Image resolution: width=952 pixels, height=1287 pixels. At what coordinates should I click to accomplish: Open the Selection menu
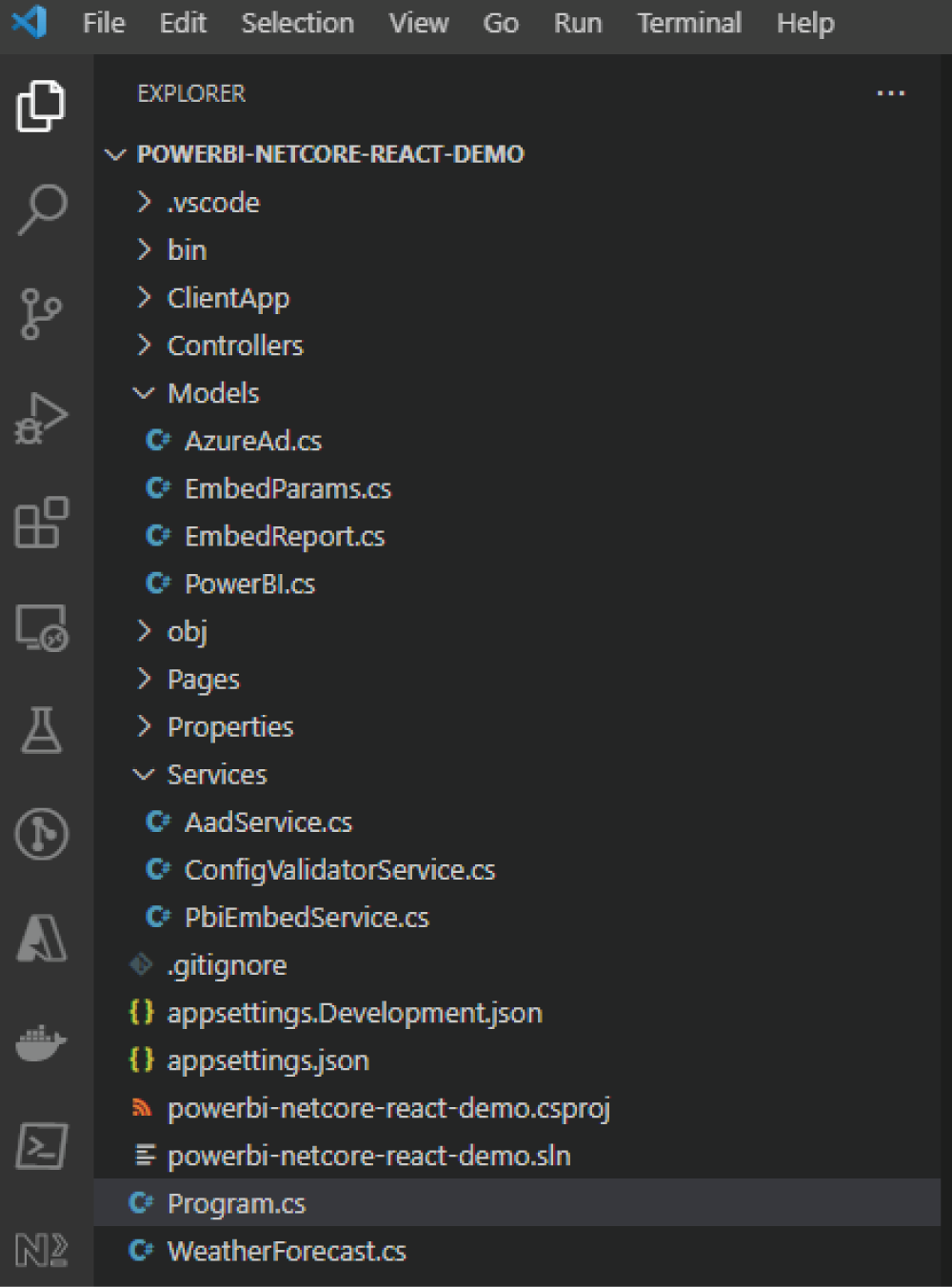tap(297, 23)
